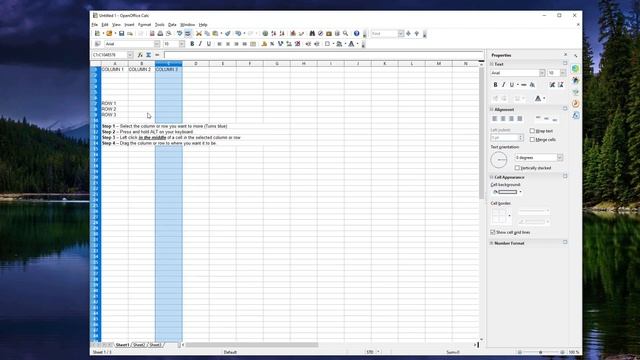
Task: Select the cell containing COLUMN 1
Action: (115, 69)
